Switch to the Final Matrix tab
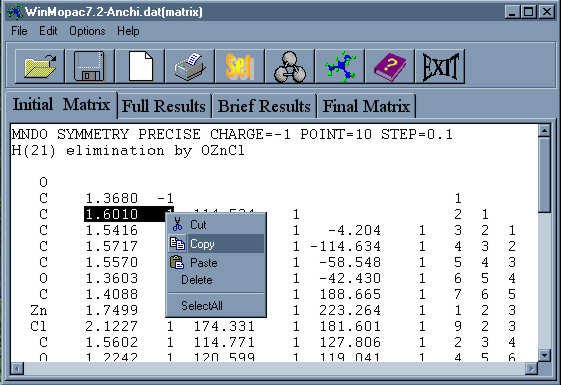This screenshot has height=385, width=561. click(366, 106)
